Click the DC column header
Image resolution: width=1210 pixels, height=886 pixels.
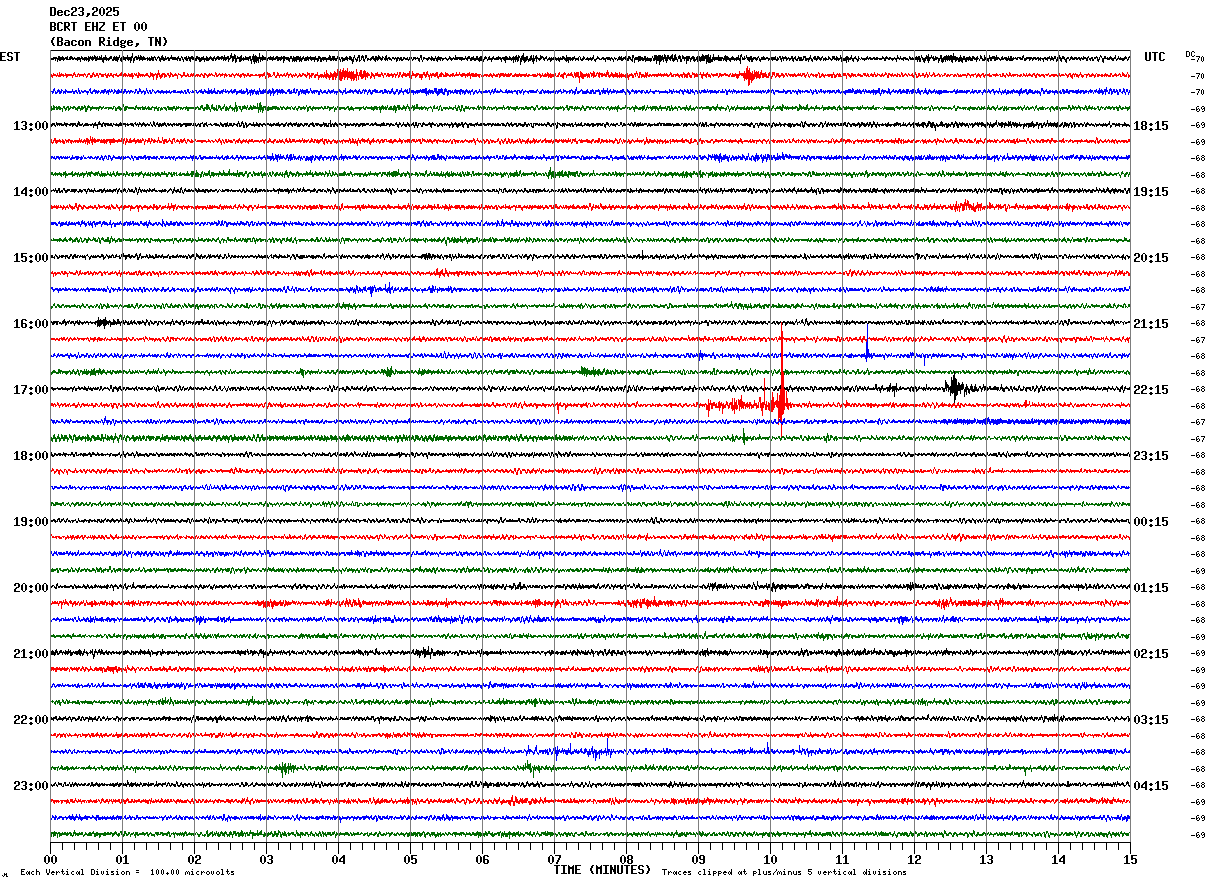point(1190,54)
